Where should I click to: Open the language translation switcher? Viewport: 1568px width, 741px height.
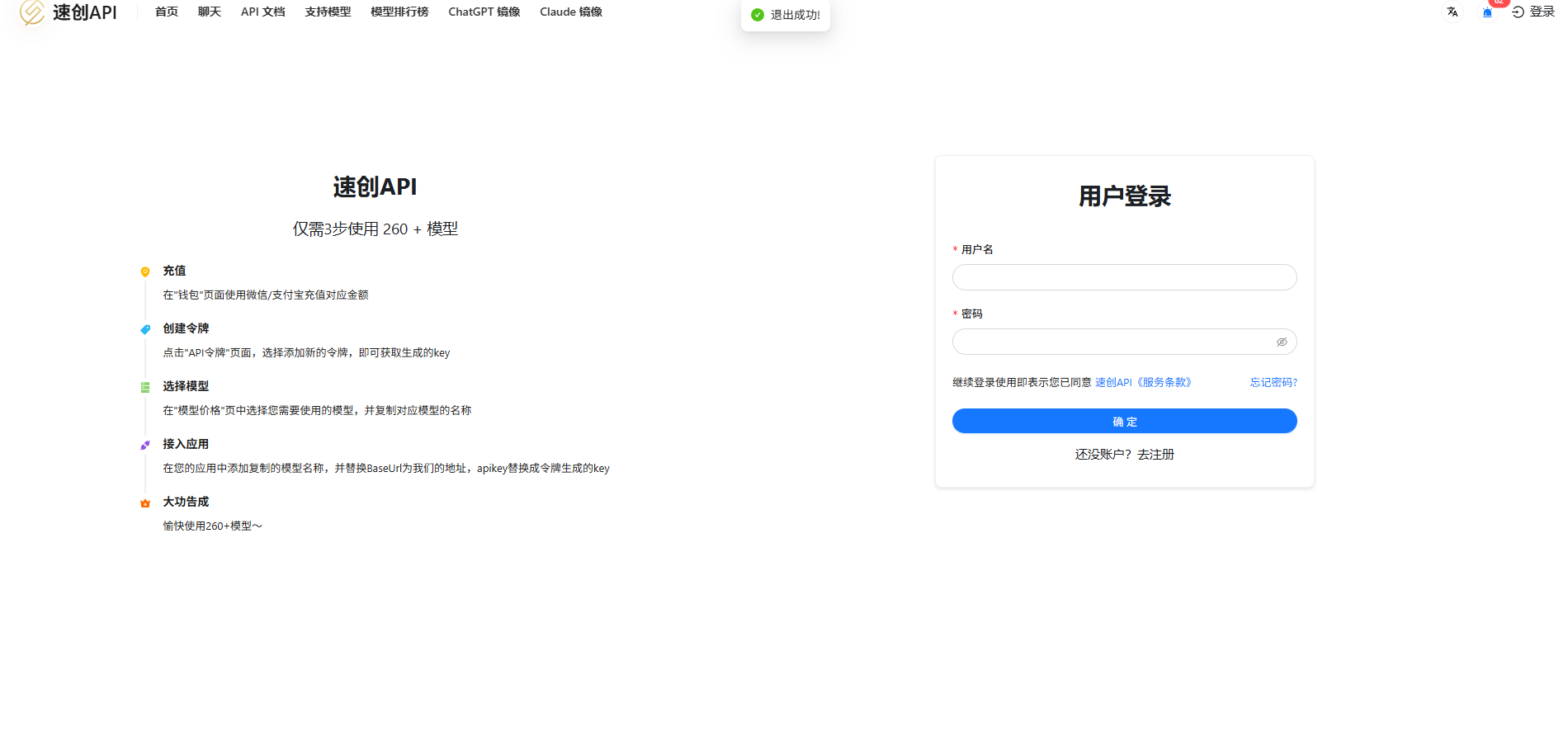tap(1452, 12)
